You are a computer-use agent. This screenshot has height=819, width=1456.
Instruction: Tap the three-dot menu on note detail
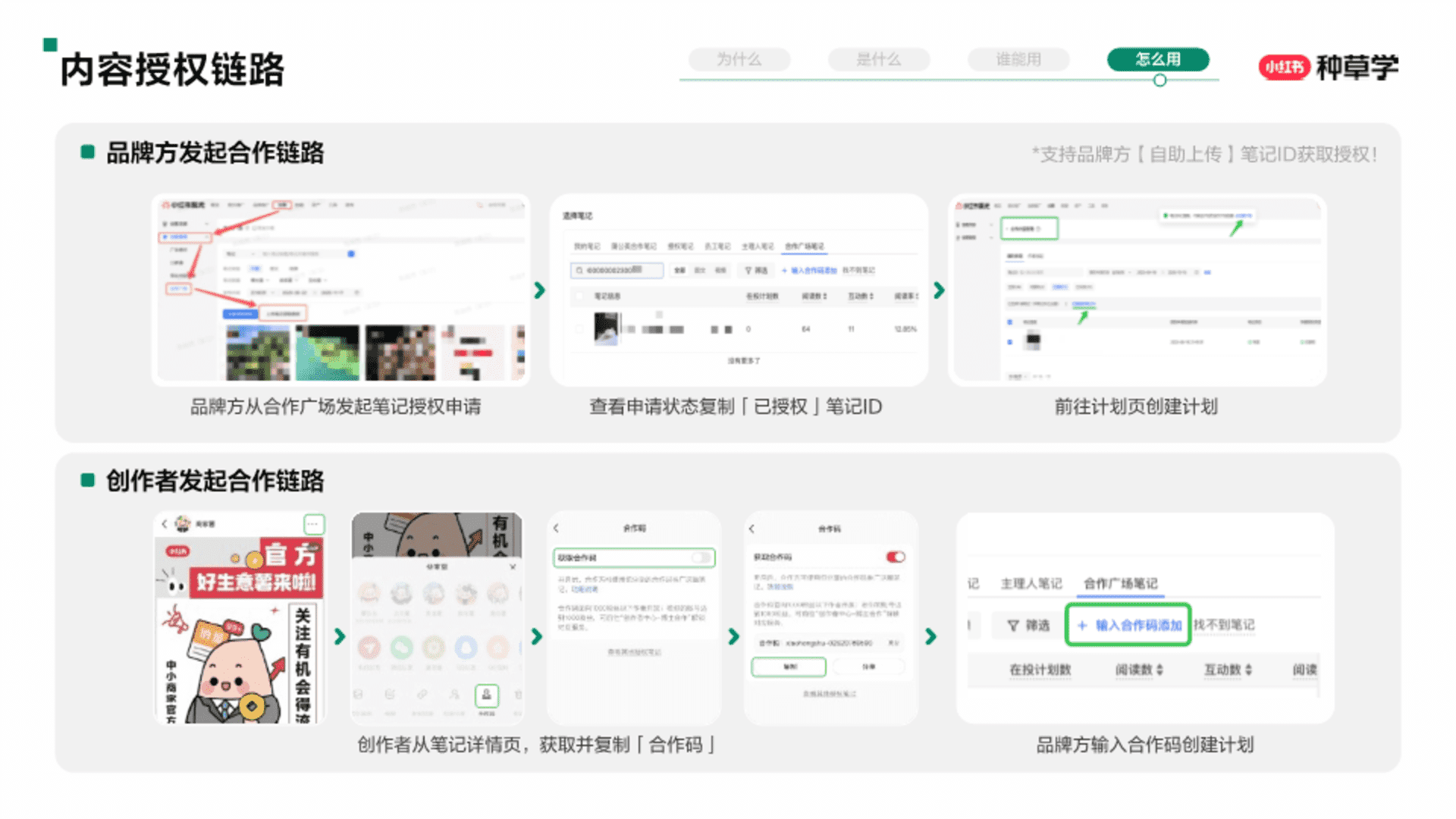point(313,524)
